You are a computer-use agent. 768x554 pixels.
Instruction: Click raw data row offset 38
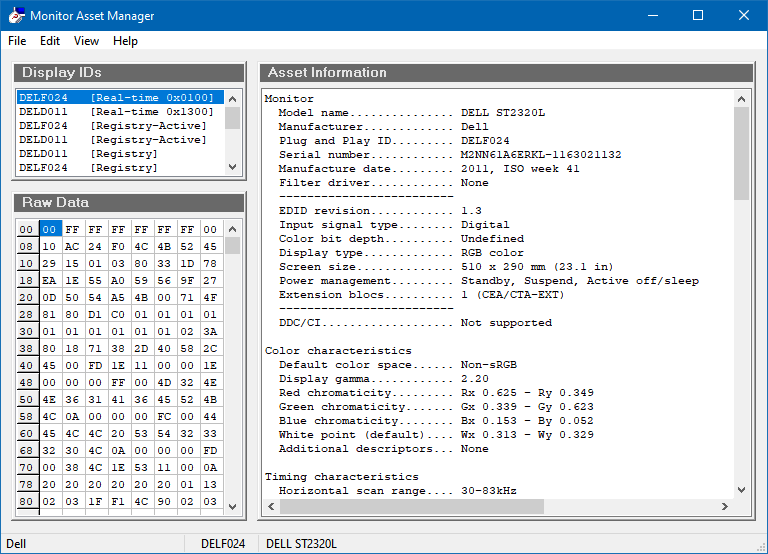coord(26,349)
